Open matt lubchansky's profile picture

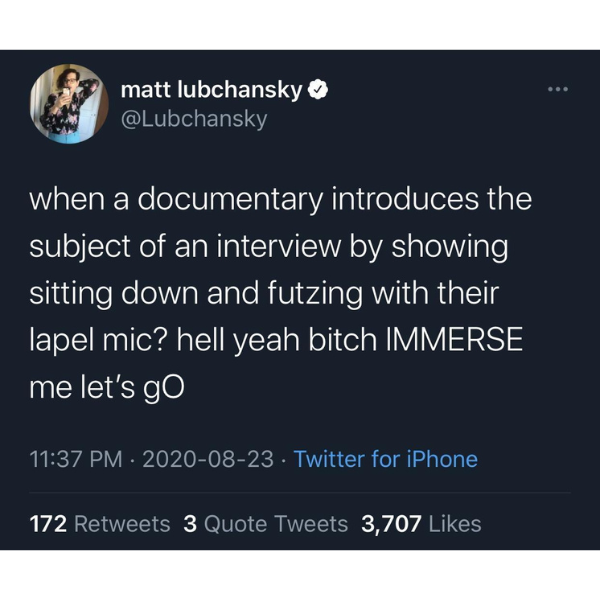[x=69, y=104]
